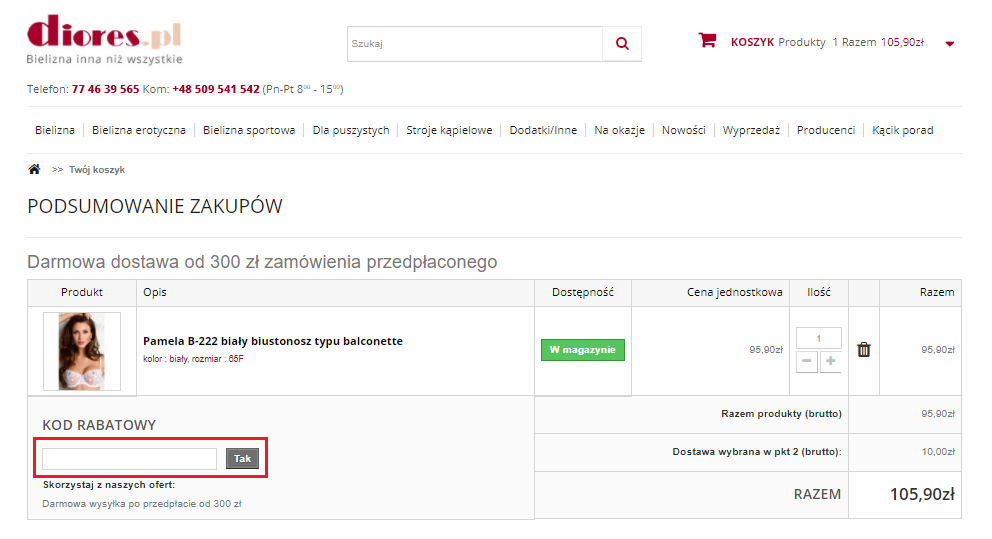The image size is (992, 539).
Task: Expand the cart dropdown arrow
Action: (949, 44)
